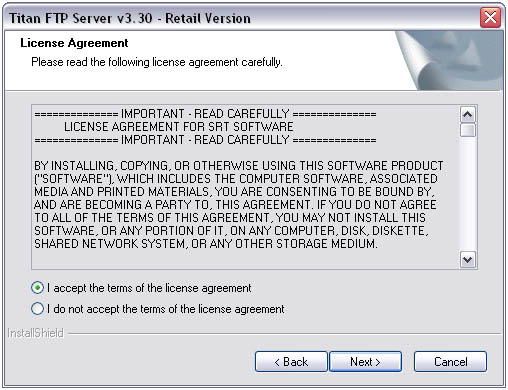Click the Titan FTP Server title bar
The image size is (508, 390).
click(x=240, y=18)
